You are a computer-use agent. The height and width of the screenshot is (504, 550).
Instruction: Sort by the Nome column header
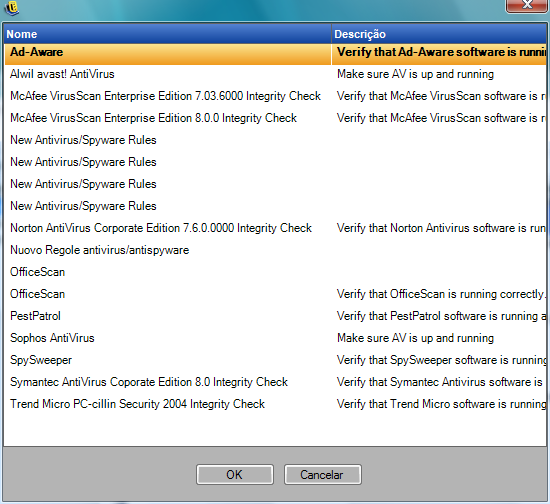168,34
